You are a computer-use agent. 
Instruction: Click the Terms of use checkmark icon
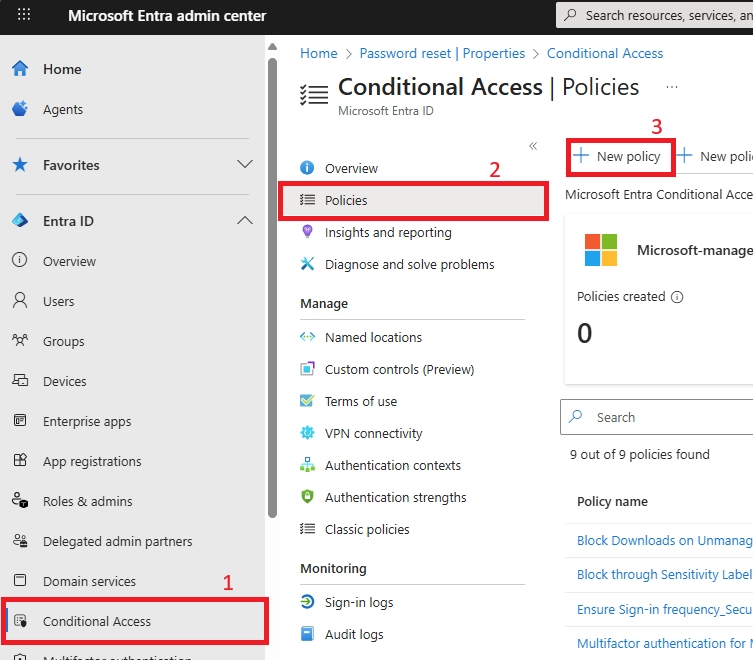(307, 400)
